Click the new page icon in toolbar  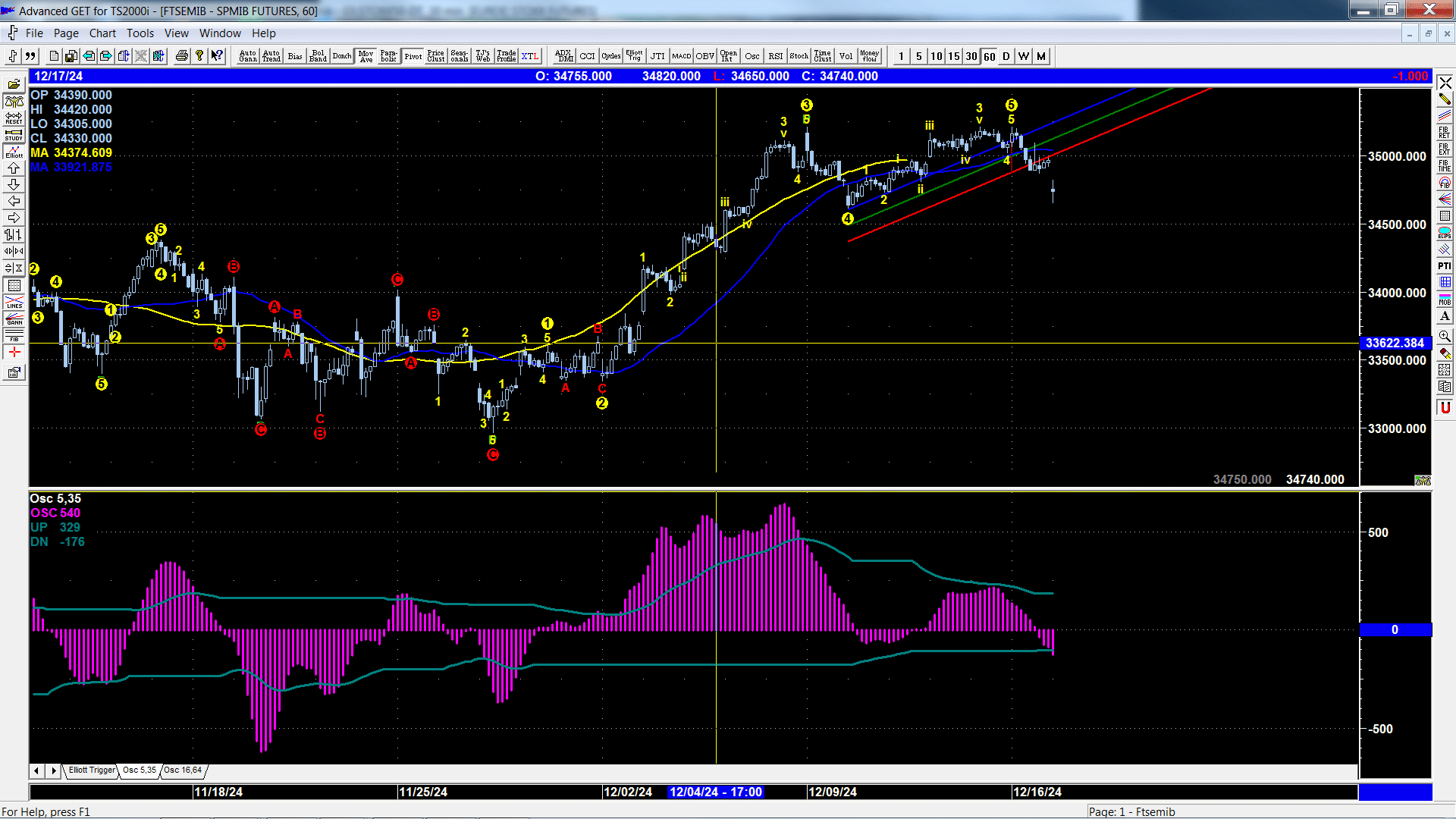coord(53,56)
